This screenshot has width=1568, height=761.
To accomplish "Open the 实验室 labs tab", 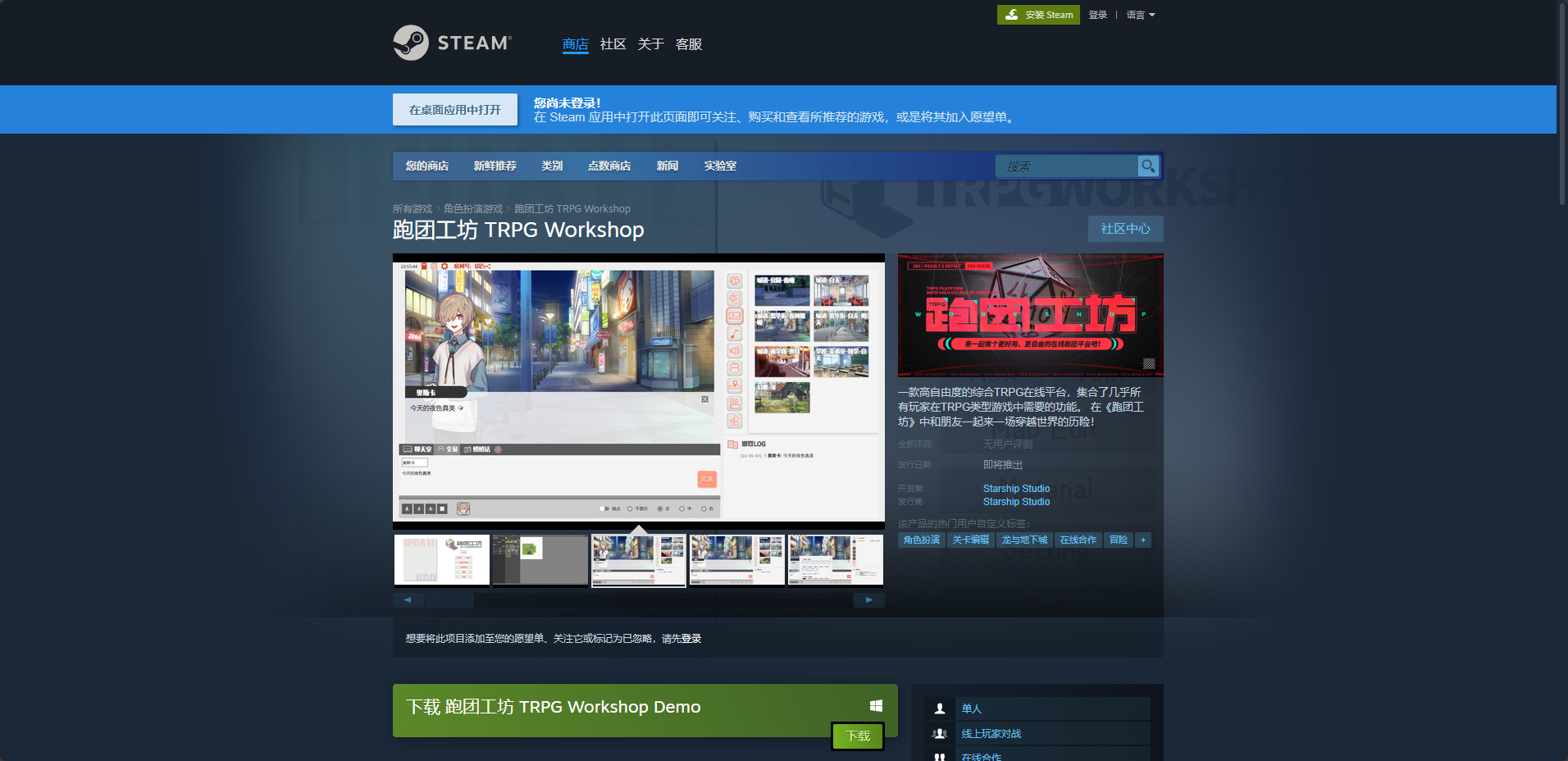I will tap(720, 166).
